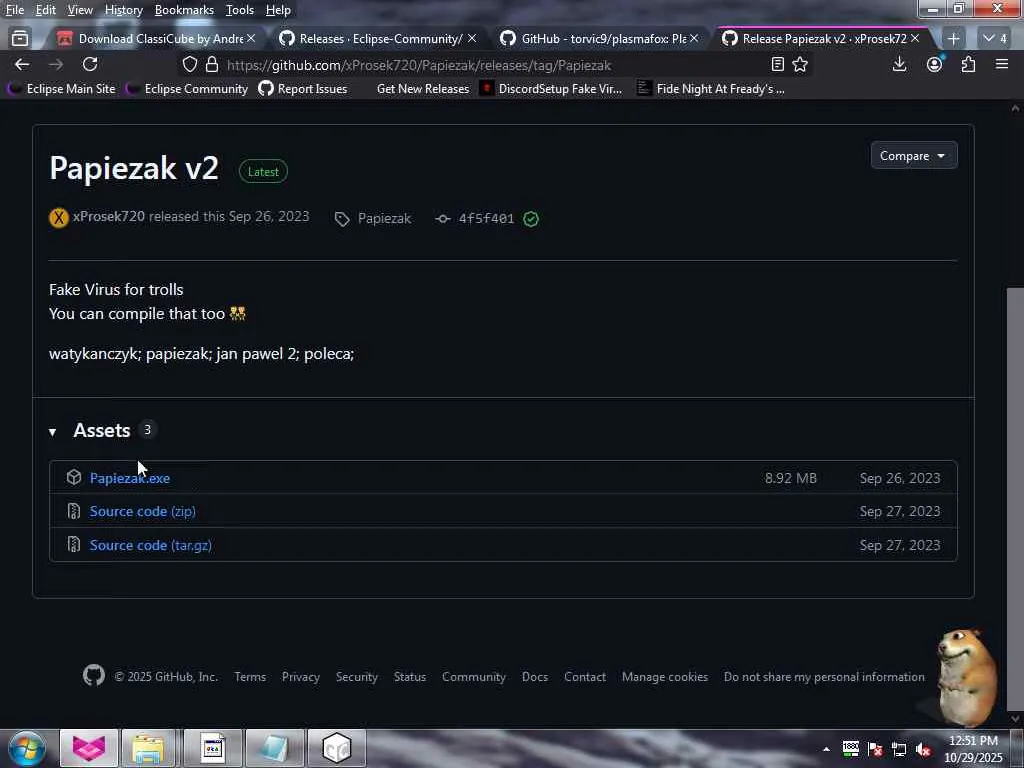Download Source code (tar.gz)

[x=151, y=545]
